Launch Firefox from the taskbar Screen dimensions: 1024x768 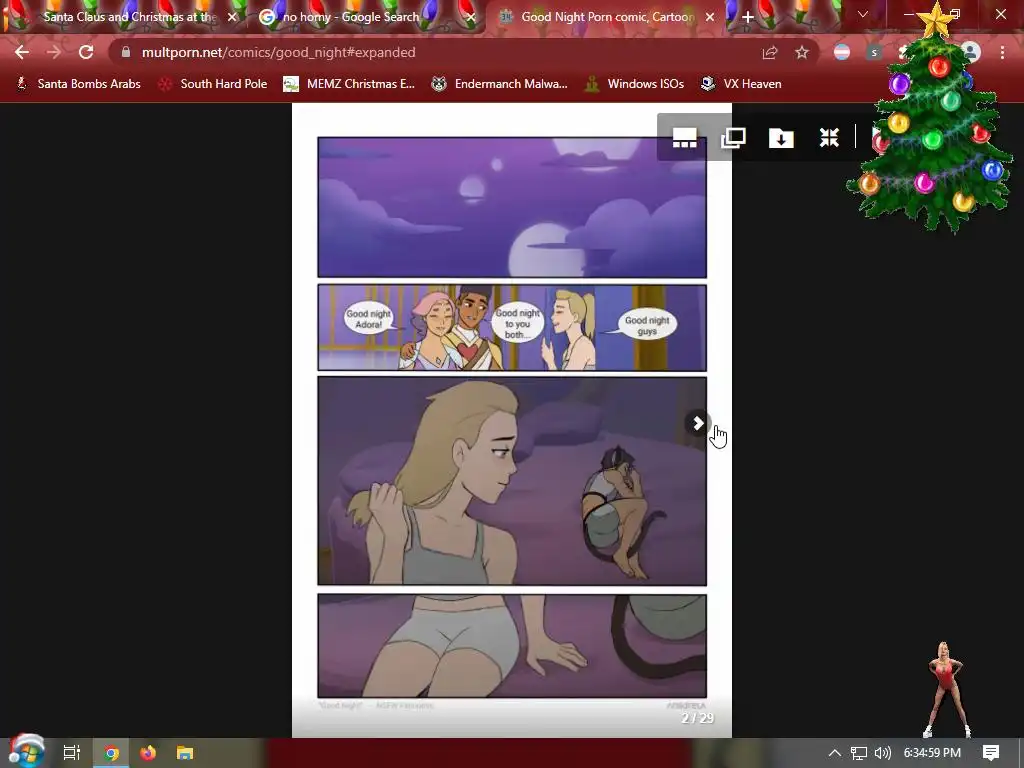148,753
